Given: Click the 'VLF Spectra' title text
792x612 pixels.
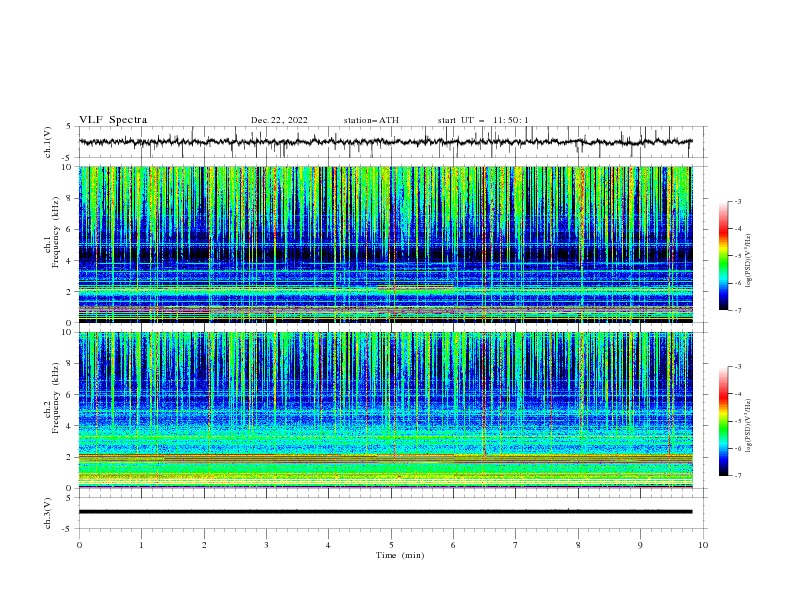Looking at the screenshot, I should pyautogui.click(x=113, y=120).
